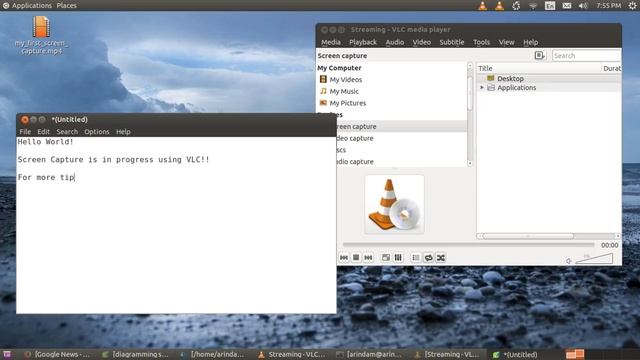The image size is (640, 360).
Task: Open Help menu in text editor
Action: coord(123,131)
